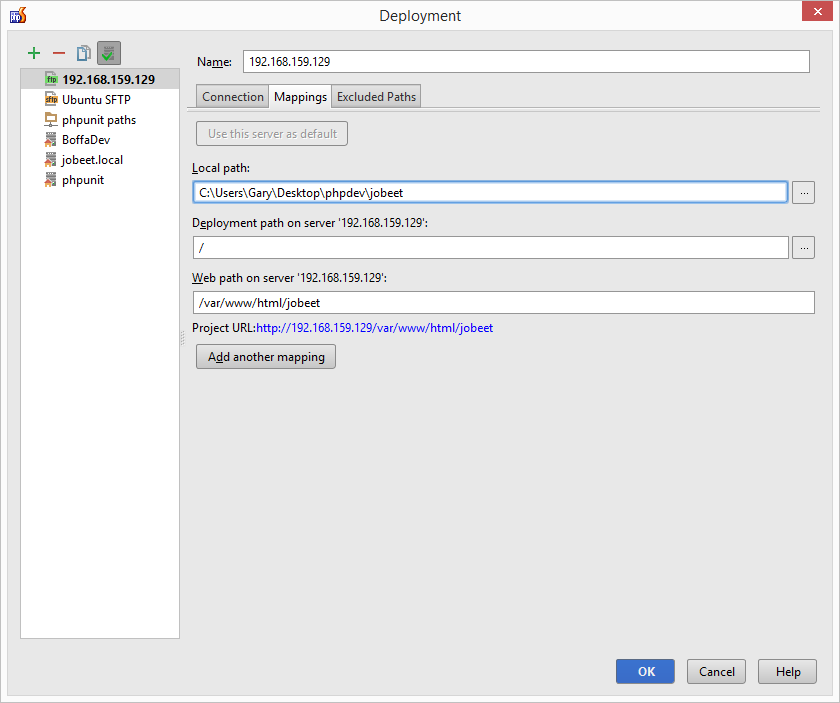
Task: Select the phpunit server entry
Action: point(85,179)
